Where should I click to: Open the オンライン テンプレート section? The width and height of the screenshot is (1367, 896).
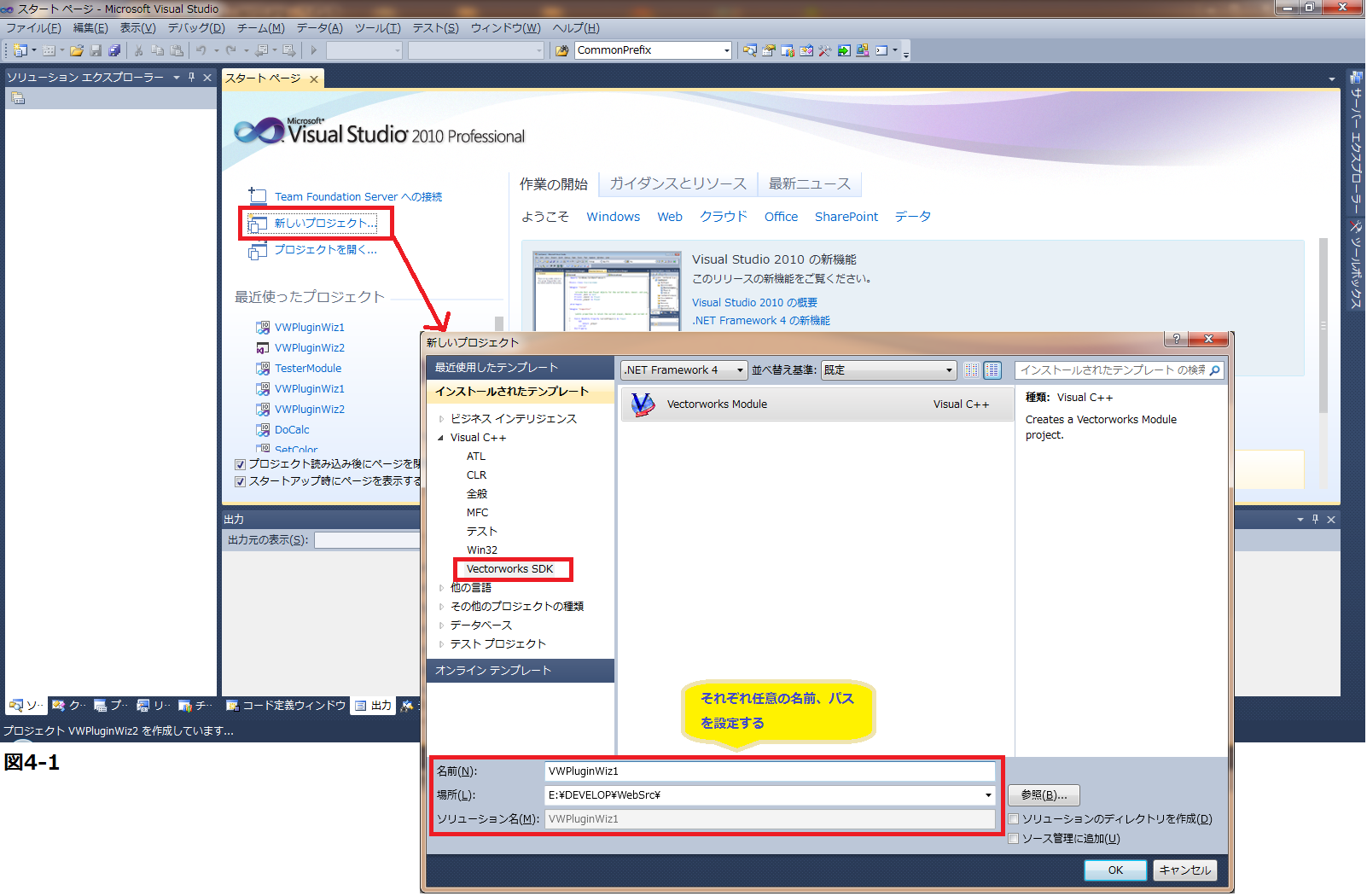pos(521,671)
